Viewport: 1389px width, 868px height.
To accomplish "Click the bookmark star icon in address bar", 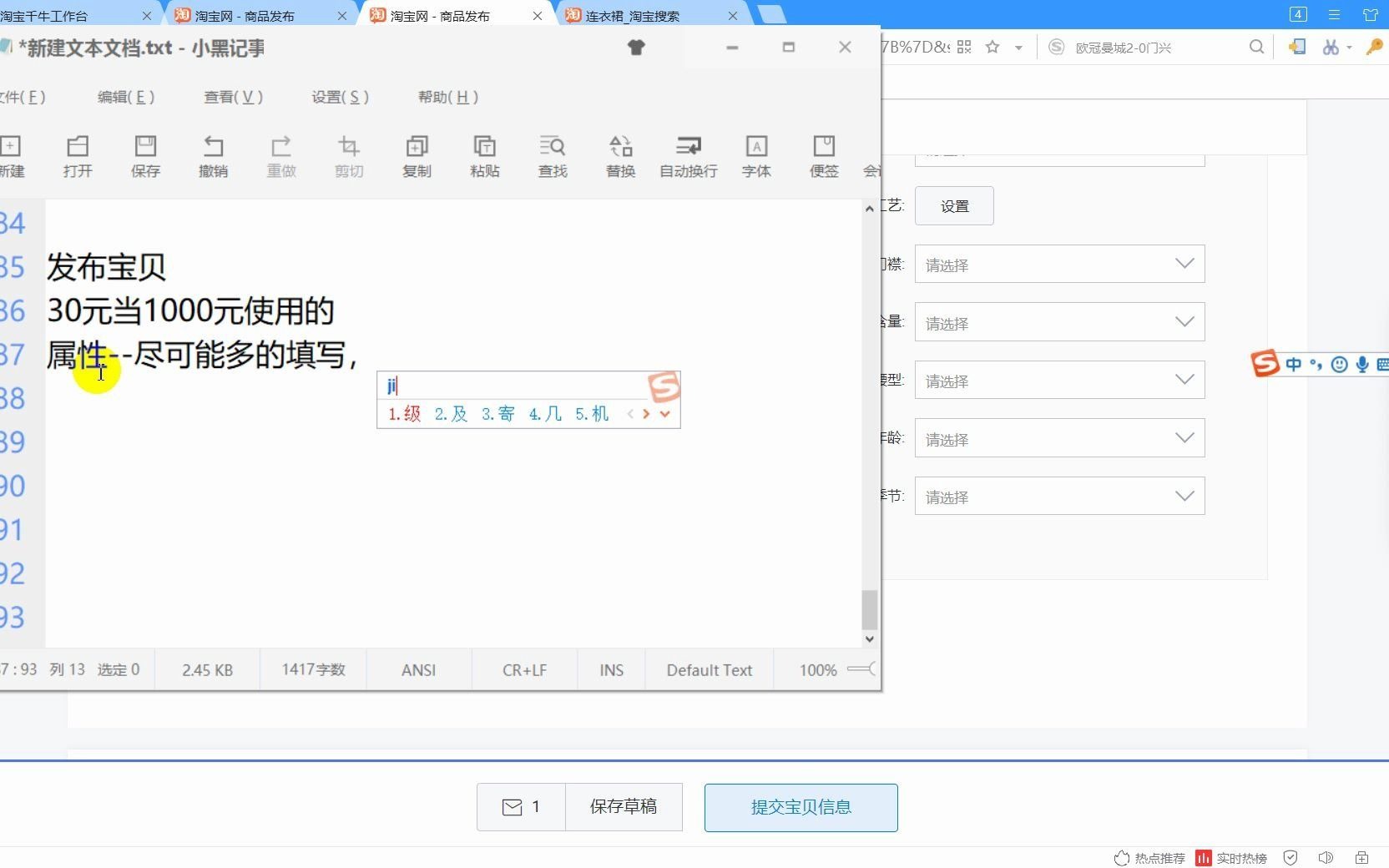I will coord(993,48).
